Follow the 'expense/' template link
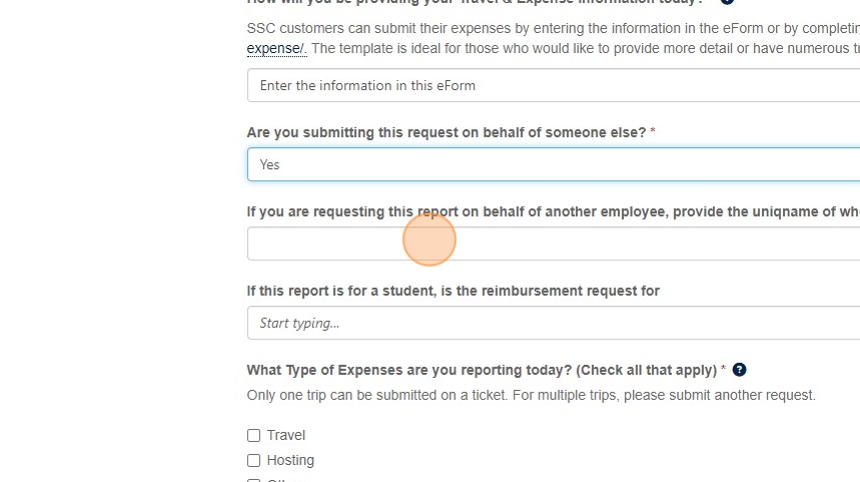This screenshot has width=860, height=482. [x=275, y=49]
